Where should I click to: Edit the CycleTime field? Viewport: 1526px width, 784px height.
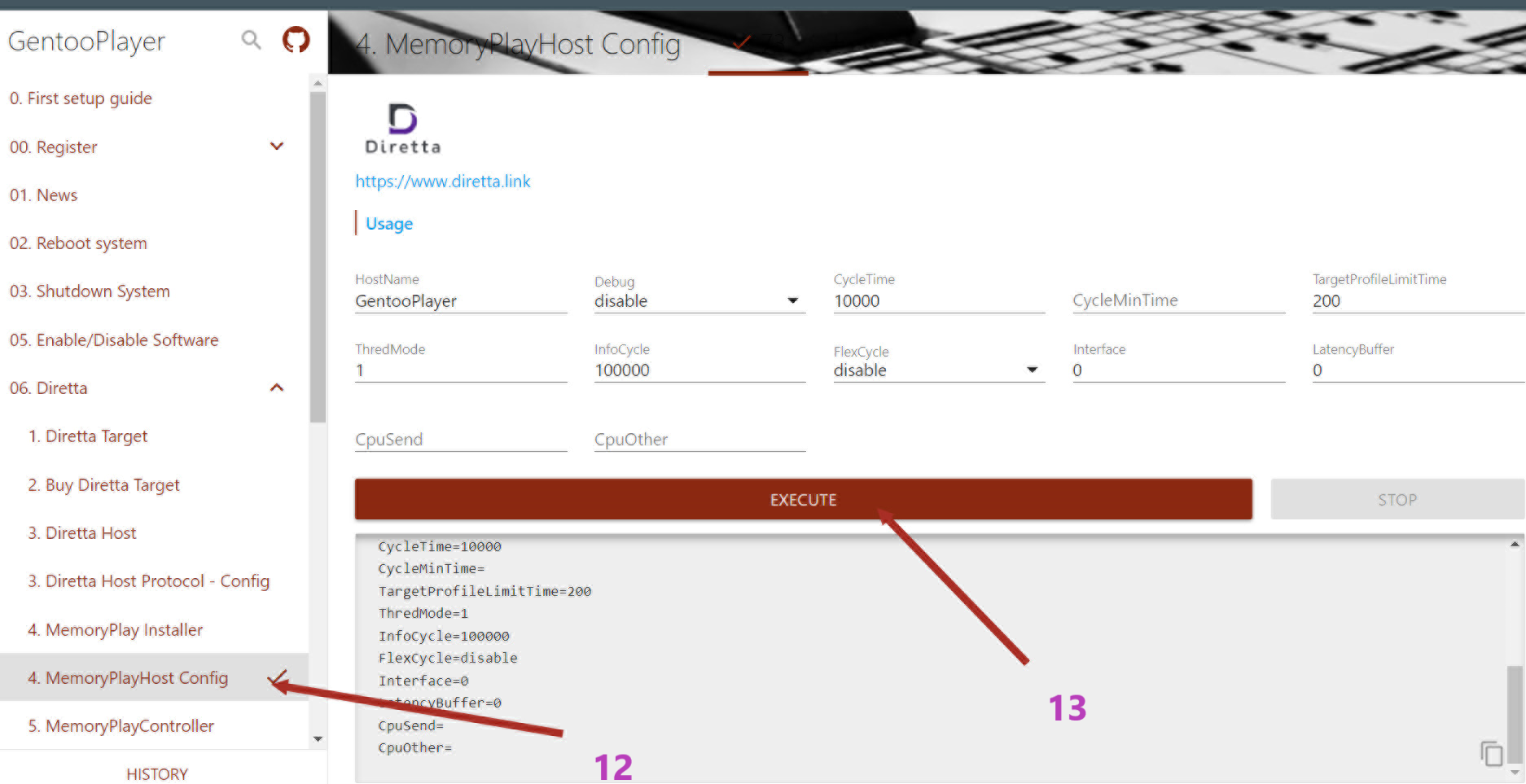939,301
